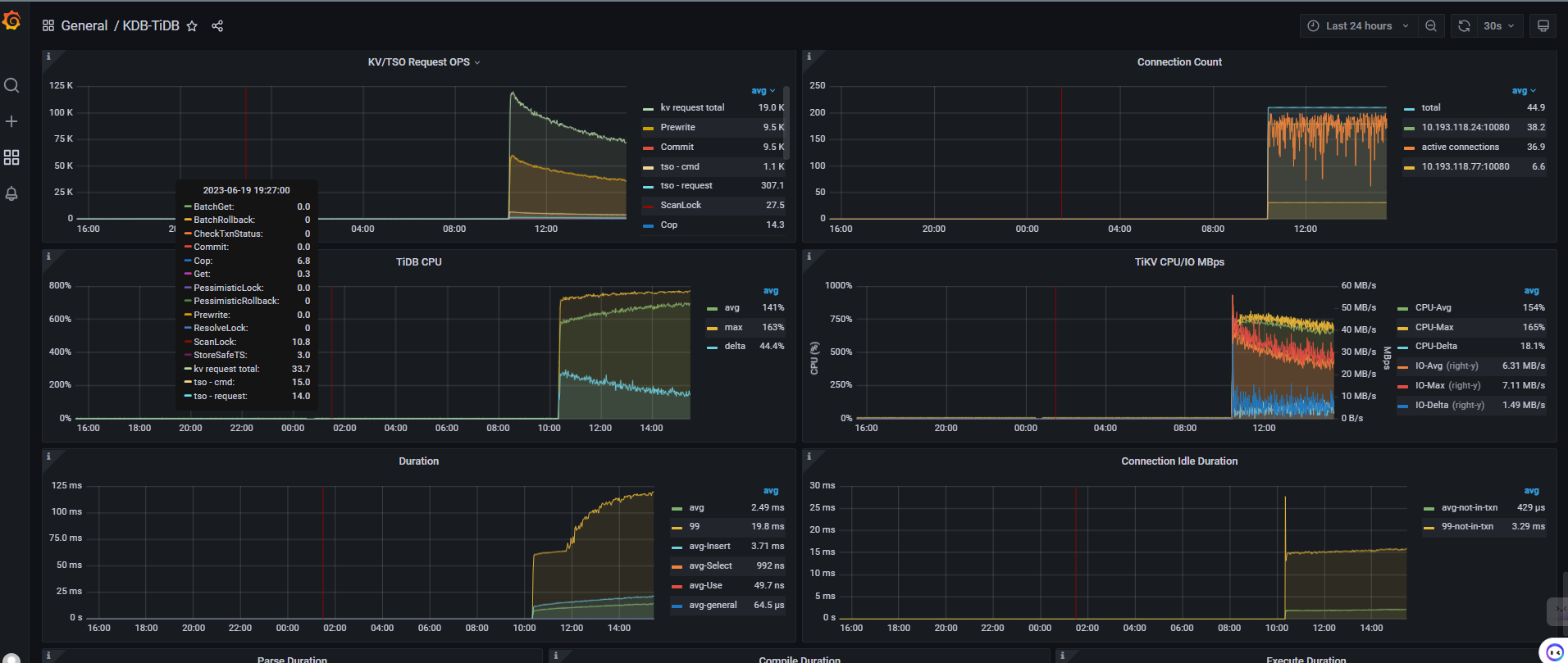Star the KDB-TiDB dashboard
Screen dimensions: 1568x663
(192, 26)
